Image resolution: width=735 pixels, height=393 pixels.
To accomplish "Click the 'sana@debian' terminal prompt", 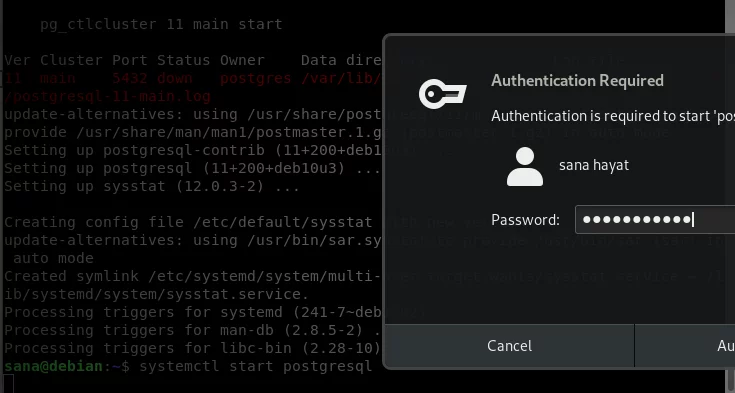I will (x=53, y=366).
